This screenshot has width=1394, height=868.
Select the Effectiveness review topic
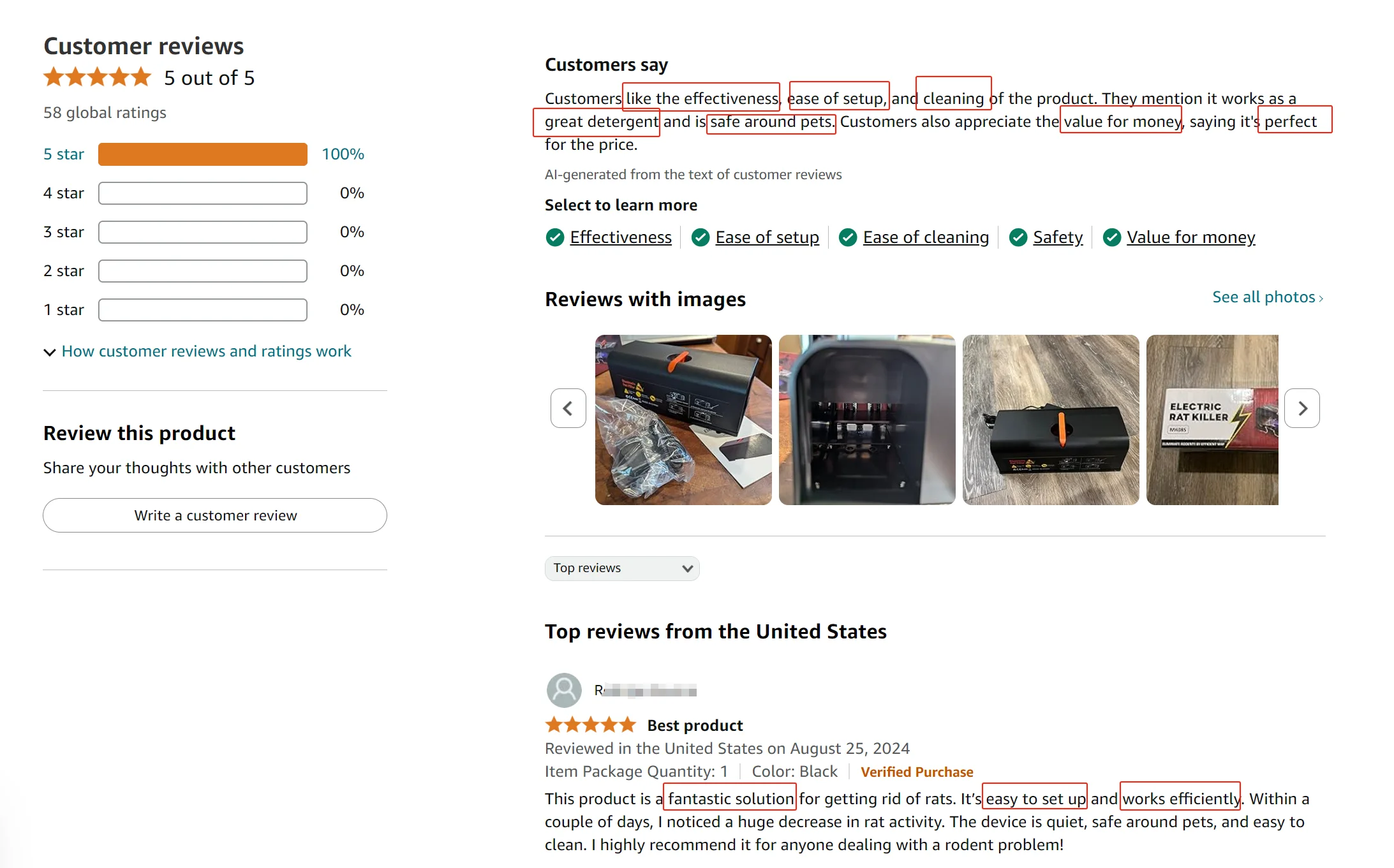(620, 237)
